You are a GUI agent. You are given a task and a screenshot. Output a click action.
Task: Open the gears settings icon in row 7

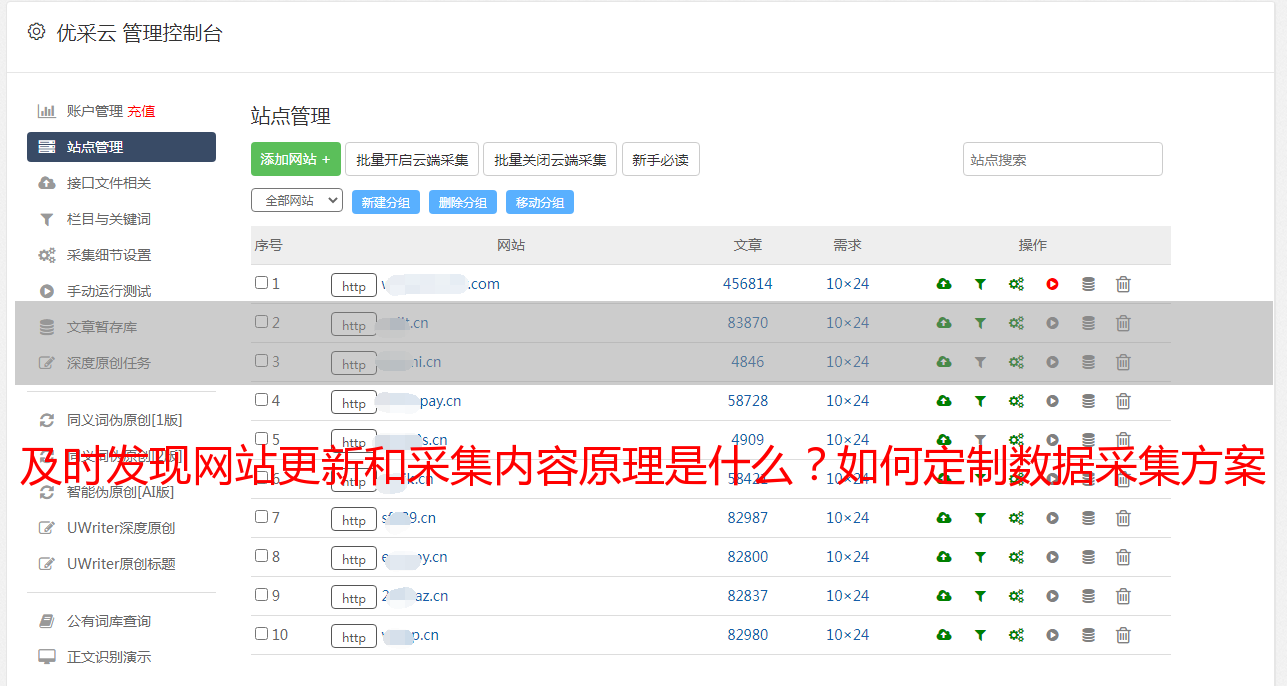coord(1016,518)
